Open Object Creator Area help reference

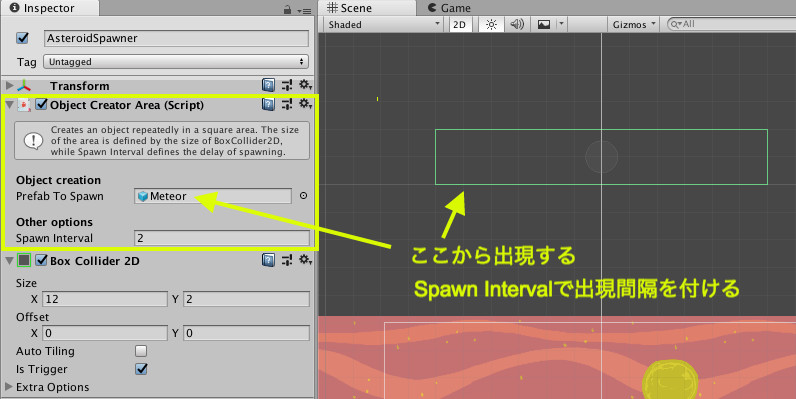(x=269, y=105)
